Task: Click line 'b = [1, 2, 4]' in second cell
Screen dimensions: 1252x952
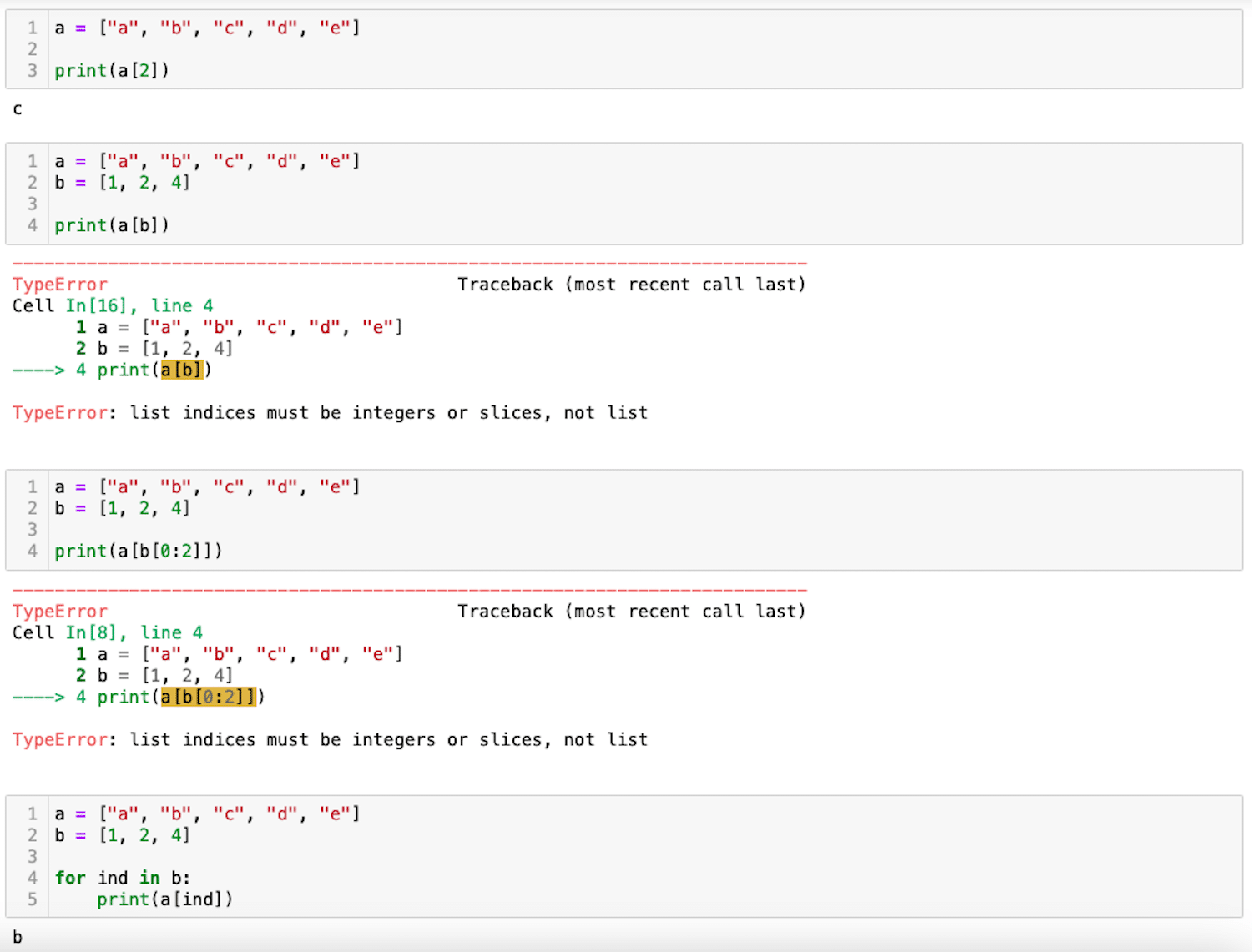Action: [x=123, y=182]
